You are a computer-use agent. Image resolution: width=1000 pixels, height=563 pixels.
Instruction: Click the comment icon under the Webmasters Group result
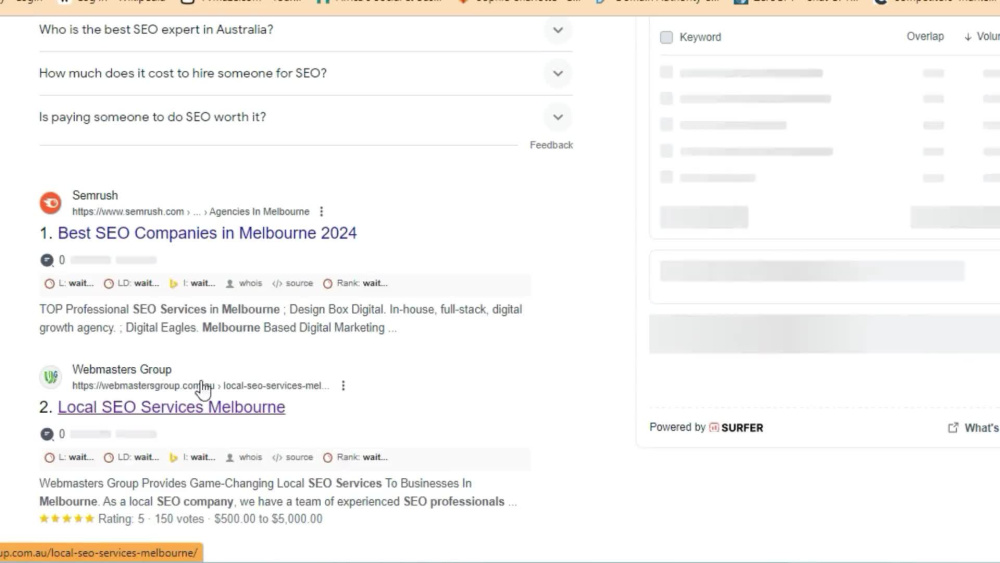click(47, 434)
